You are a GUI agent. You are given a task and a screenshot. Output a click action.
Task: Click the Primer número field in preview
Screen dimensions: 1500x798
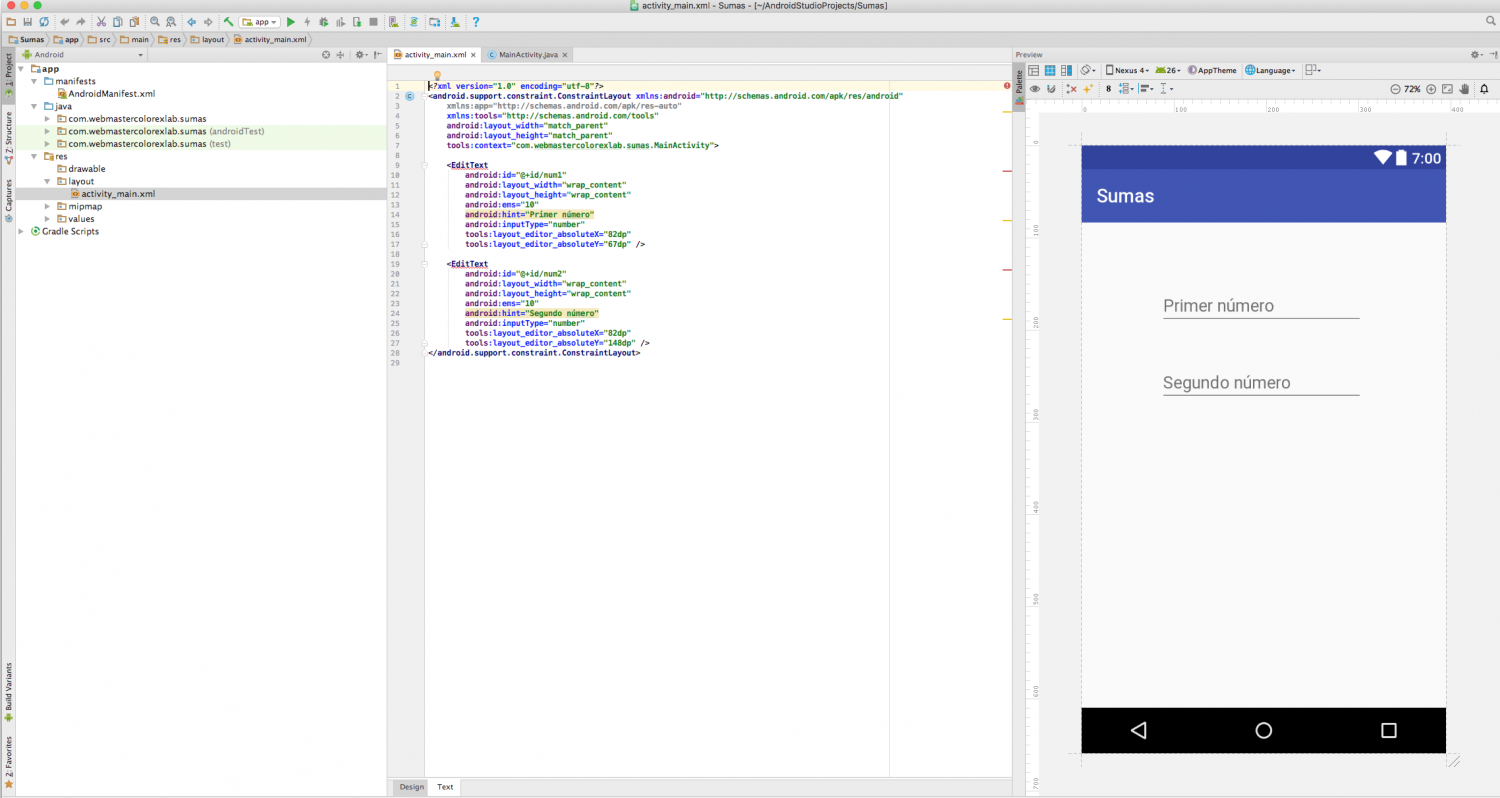click(x=1261, y=306)
